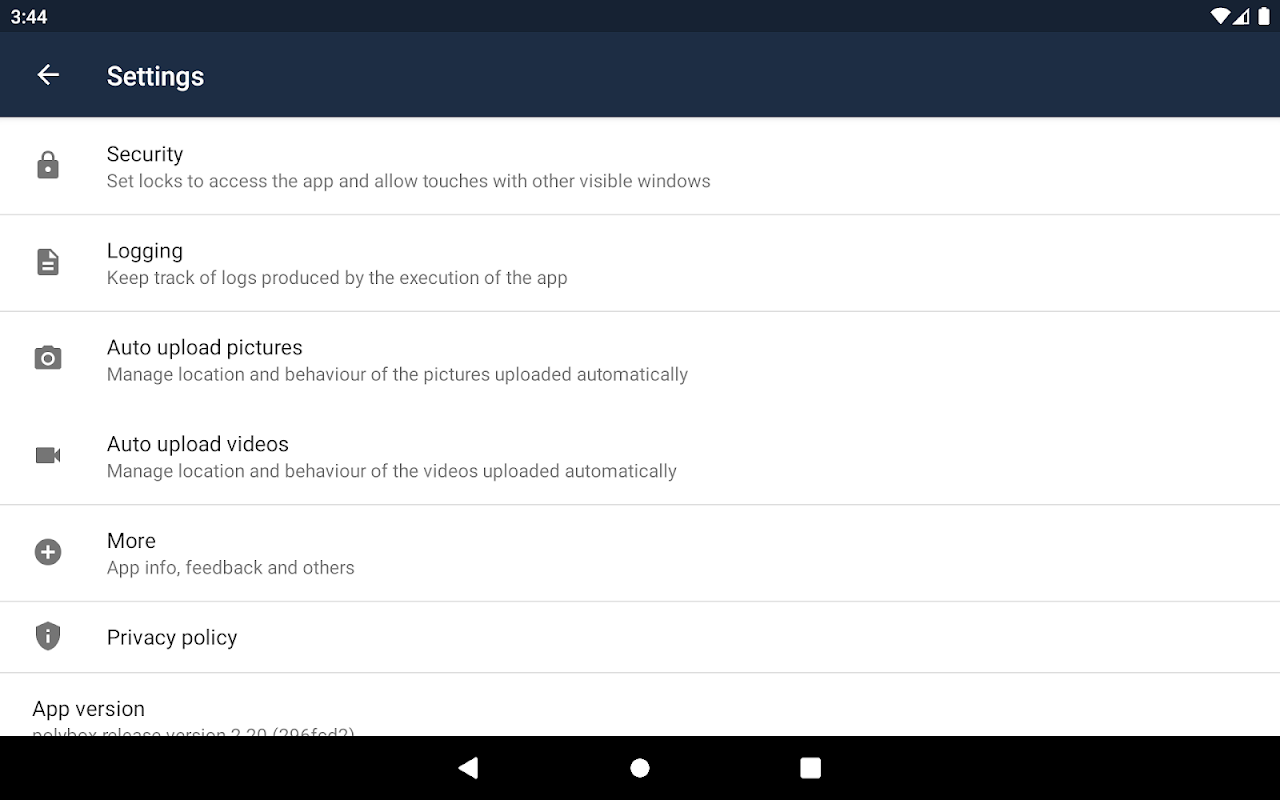Tap the battery status icon

click(1264, 16)
